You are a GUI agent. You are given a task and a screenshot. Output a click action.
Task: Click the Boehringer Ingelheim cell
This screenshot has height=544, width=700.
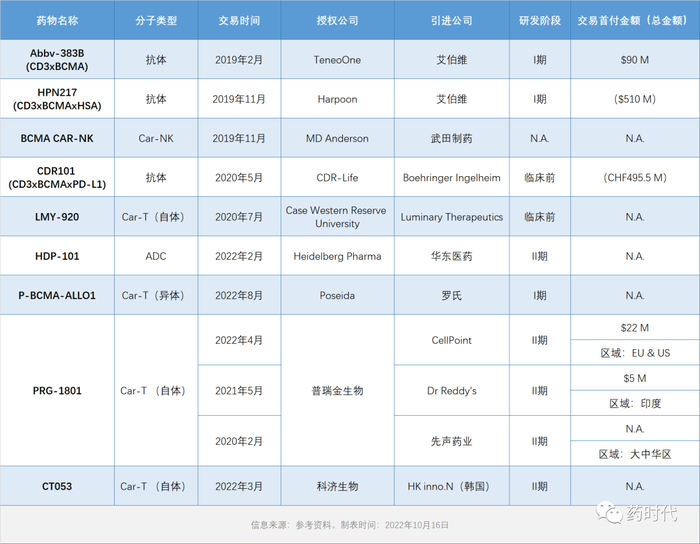point(452,178)
